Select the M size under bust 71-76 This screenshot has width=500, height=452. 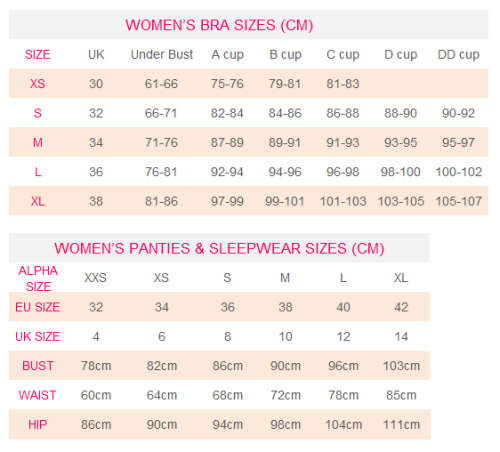(161, 143)
